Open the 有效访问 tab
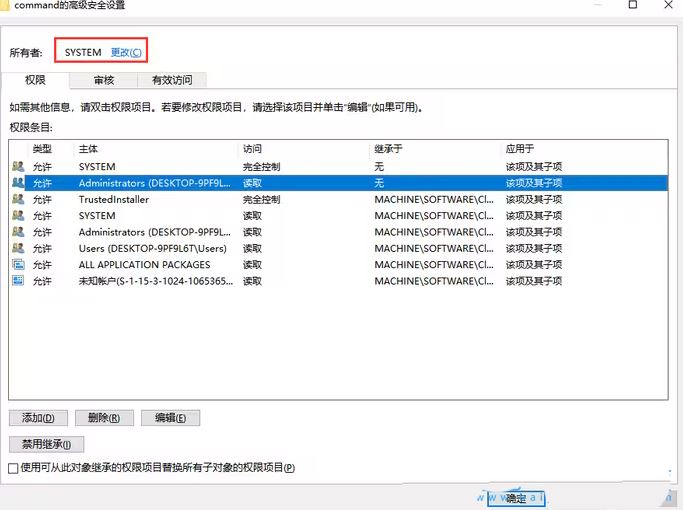This screenshot has height=510, width=683. (172, 80)
